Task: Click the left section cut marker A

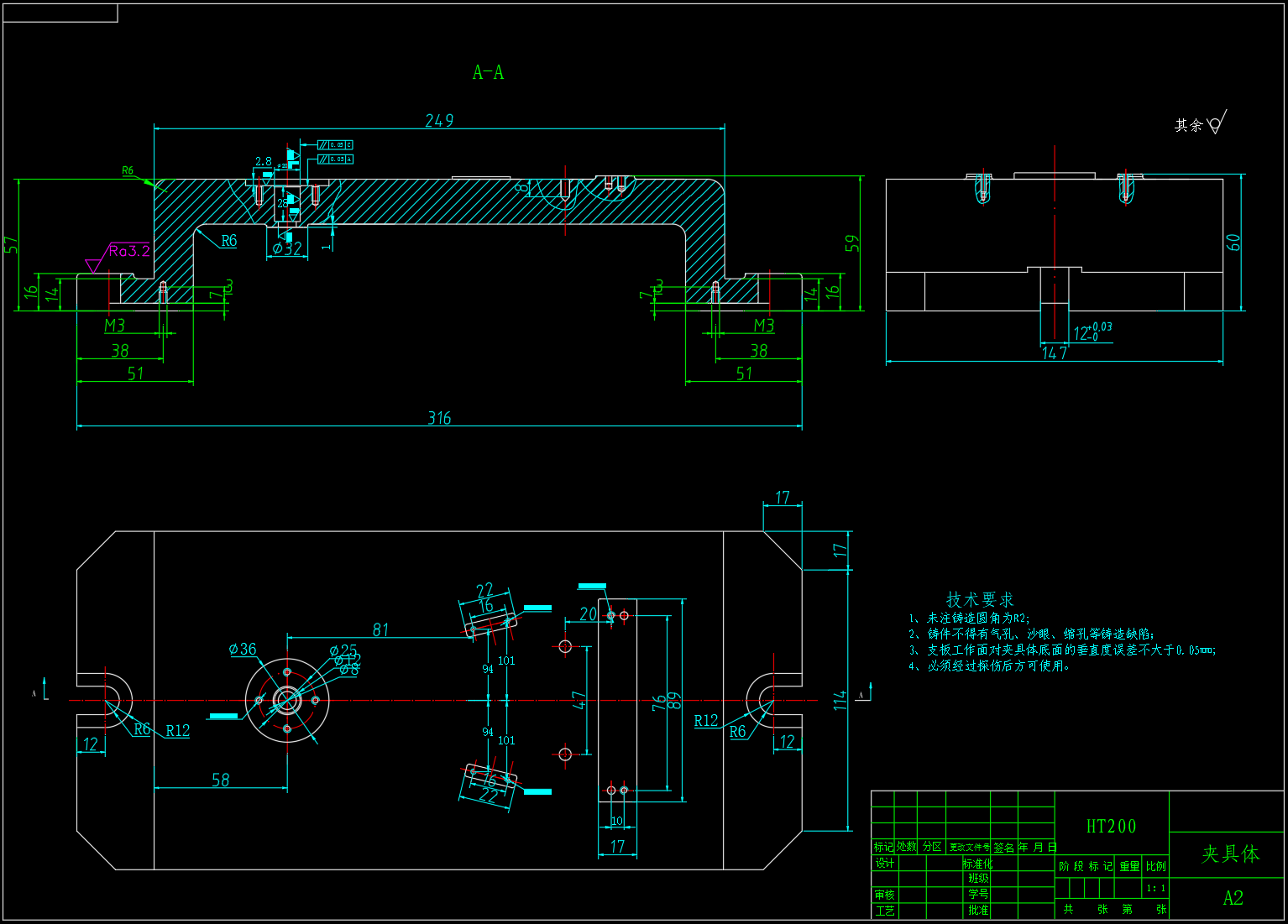Action: point(41,692)
